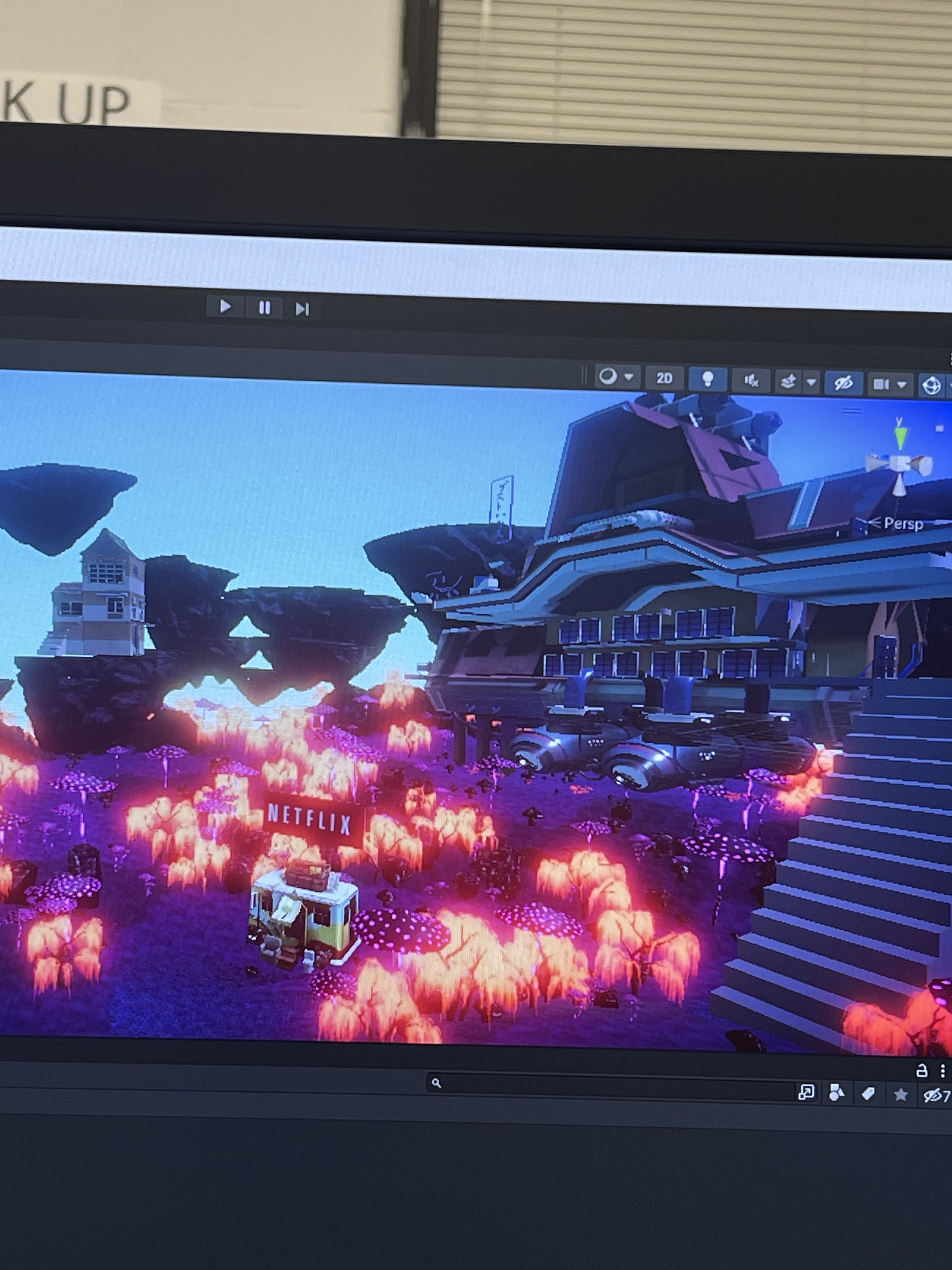Pause the game with the Pause button
Screen dimensions: 952x1270
click(x=264, y=308)
